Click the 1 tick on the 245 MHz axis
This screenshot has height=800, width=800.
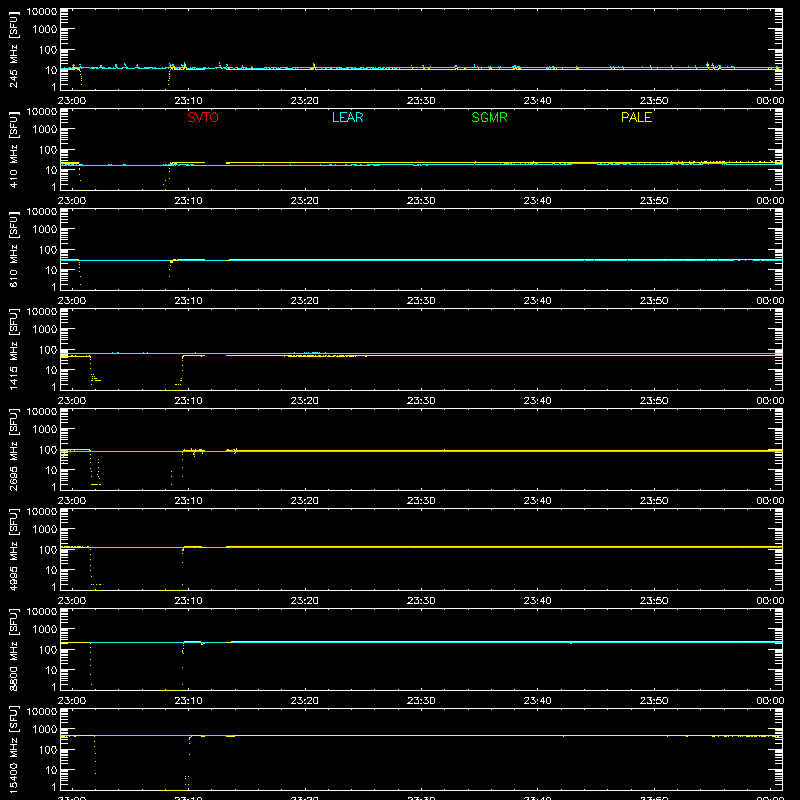[x=54, y=87]
